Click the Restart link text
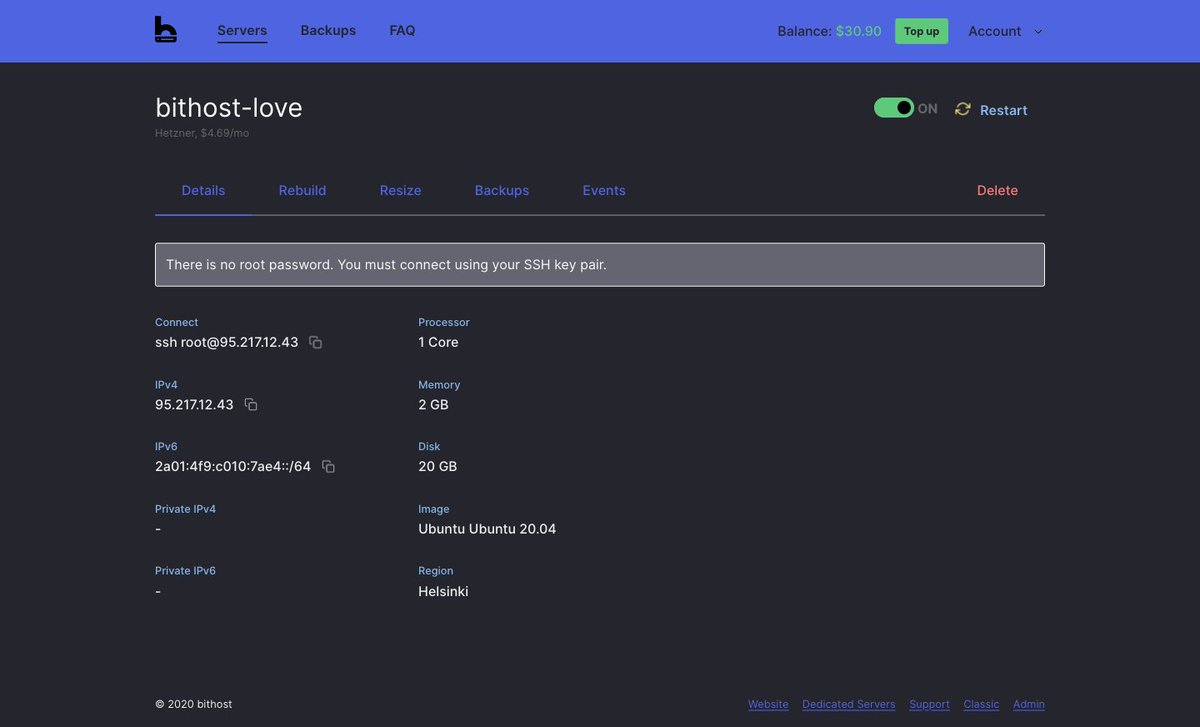The height and width of the screenshot is (727, 1200). pos(1003,110)
